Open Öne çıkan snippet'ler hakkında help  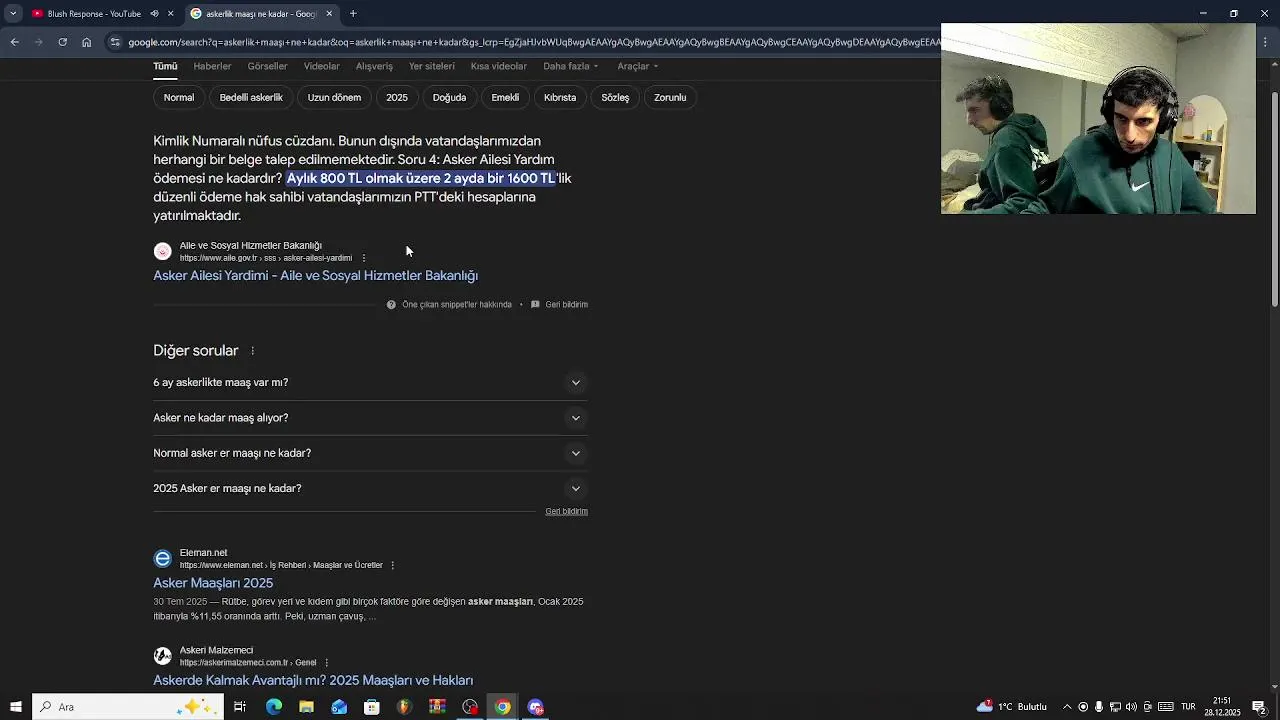[x=449, y=304]
